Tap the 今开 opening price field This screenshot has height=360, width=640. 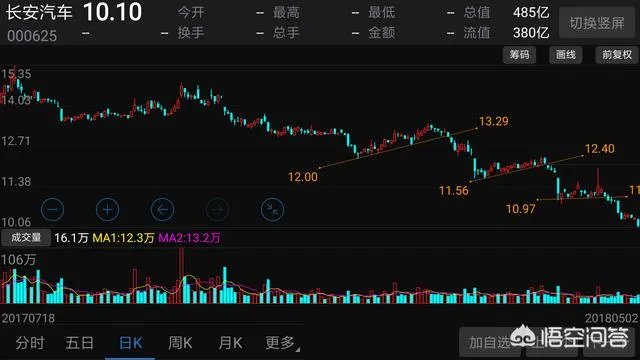(220, 12)
